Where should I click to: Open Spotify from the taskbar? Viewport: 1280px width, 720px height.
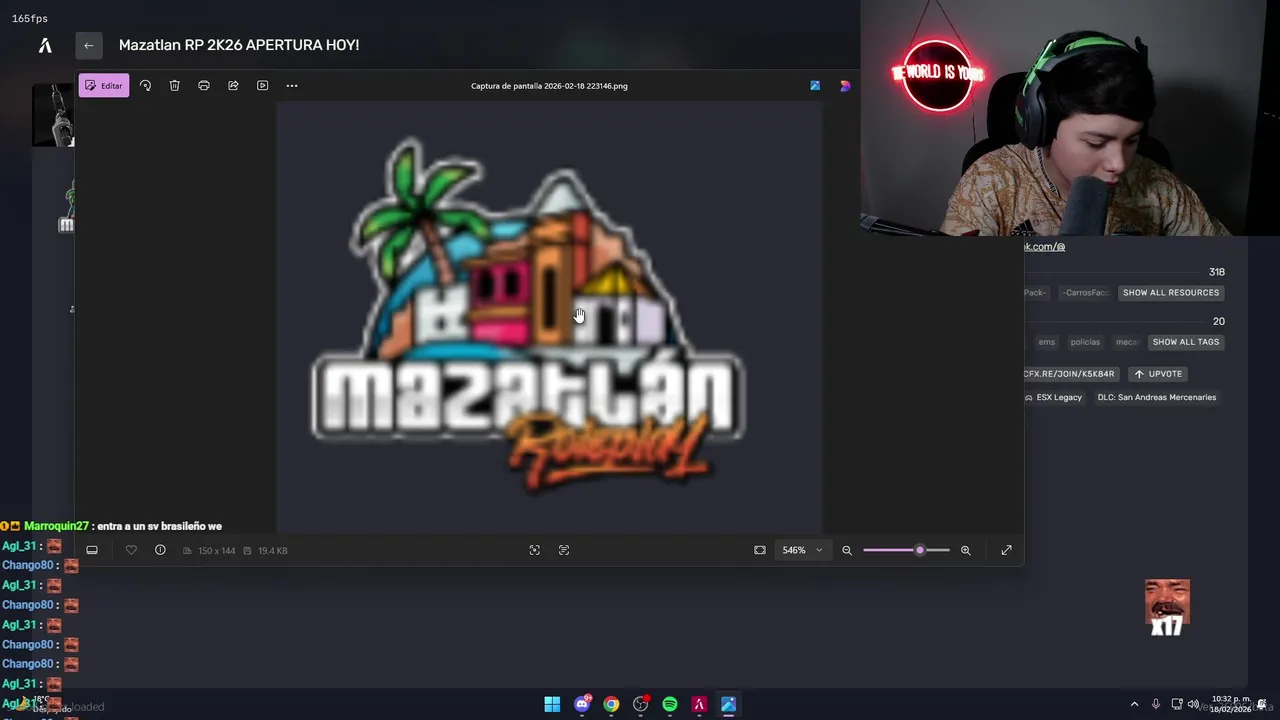(670, 704)
